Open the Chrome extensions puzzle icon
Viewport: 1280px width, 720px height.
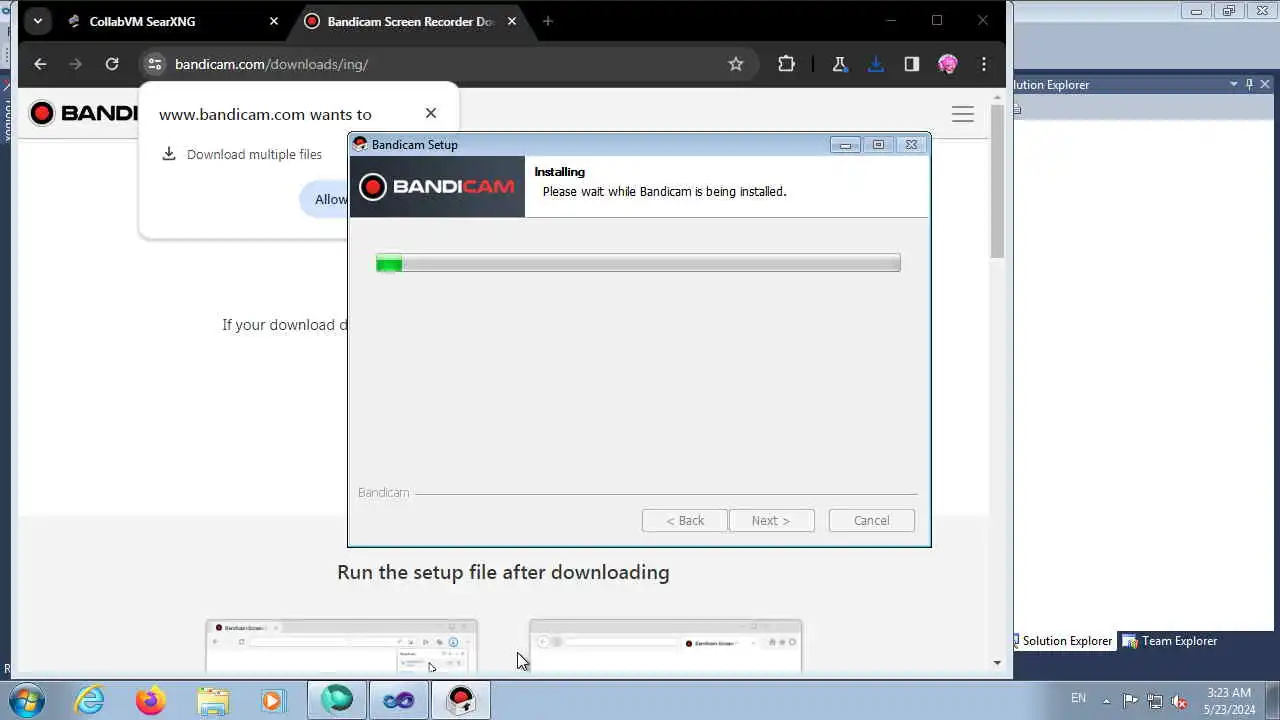787,64
